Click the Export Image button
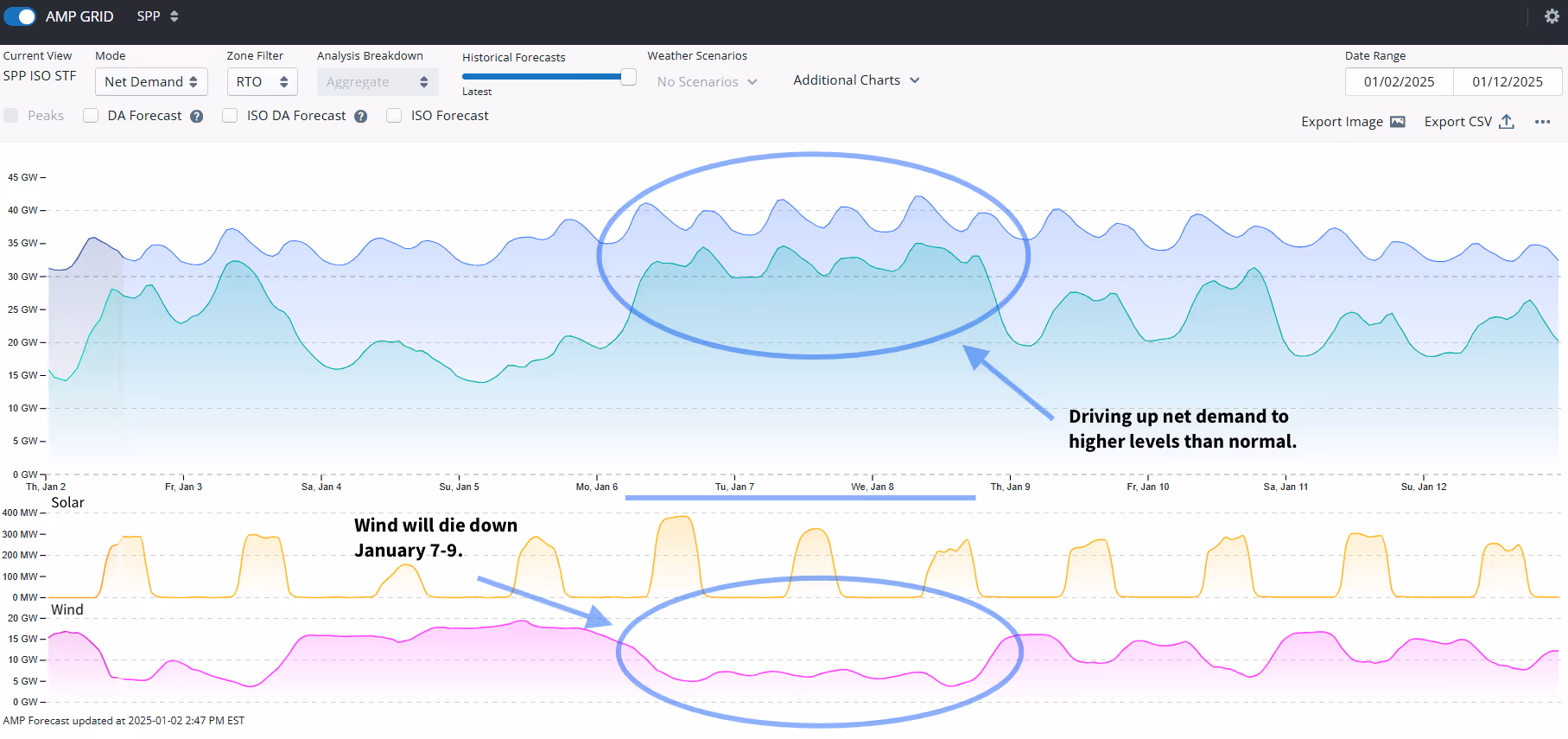 pos(1353,122)
